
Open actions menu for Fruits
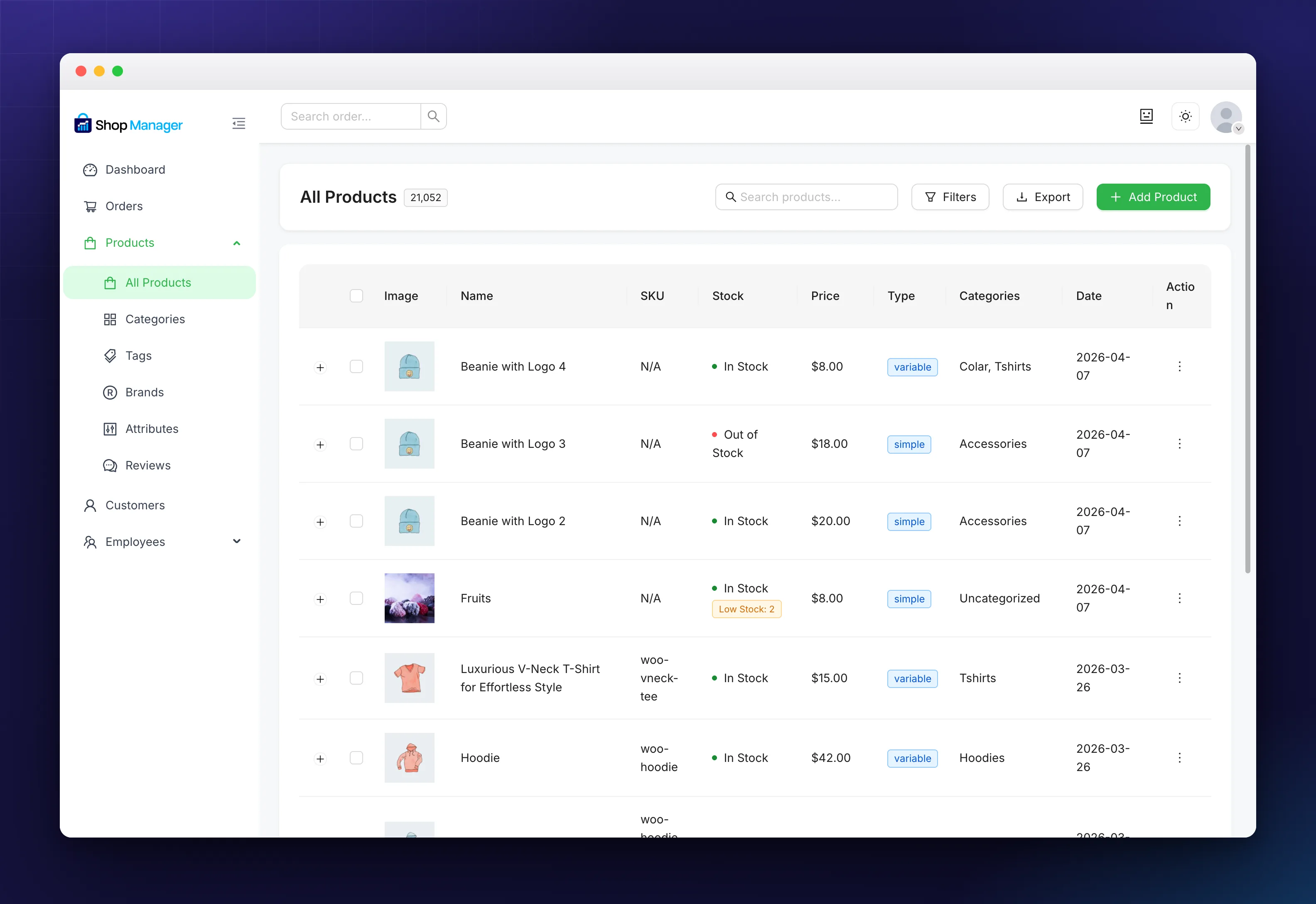tap(1179, 599)
